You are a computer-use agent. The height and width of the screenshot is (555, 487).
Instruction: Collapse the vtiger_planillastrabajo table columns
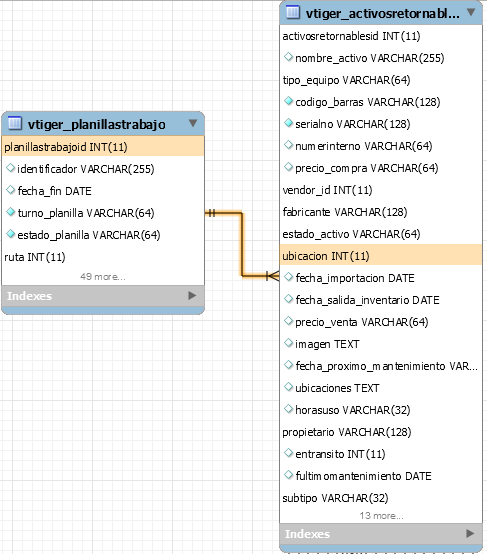pos(193,123)
